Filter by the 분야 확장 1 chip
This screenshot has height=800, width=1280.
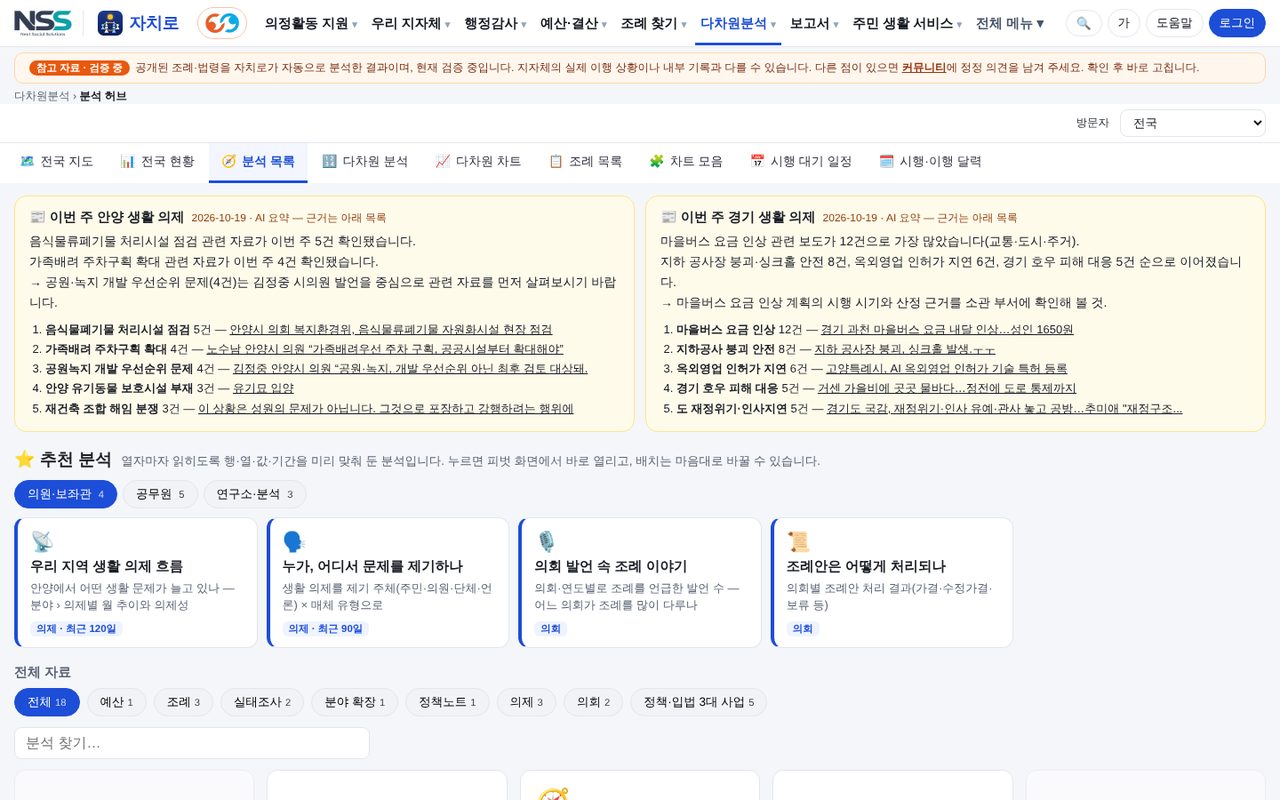[x=354, y=702]
